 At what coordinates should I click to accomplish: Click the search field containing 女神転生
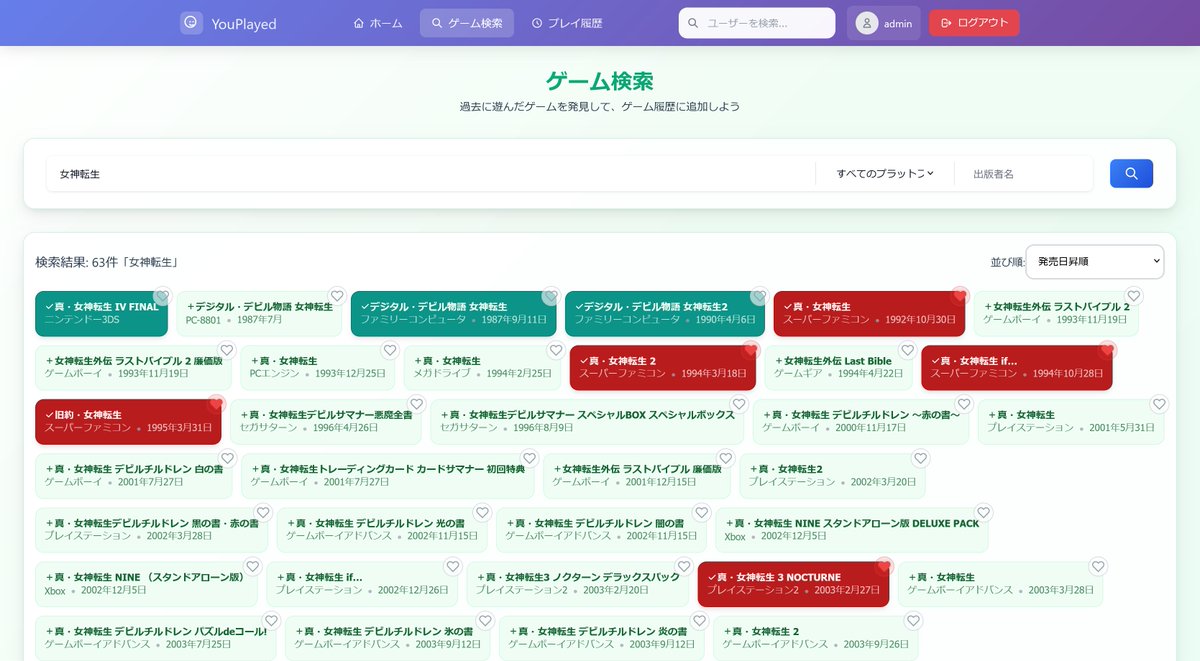point(431,174)
